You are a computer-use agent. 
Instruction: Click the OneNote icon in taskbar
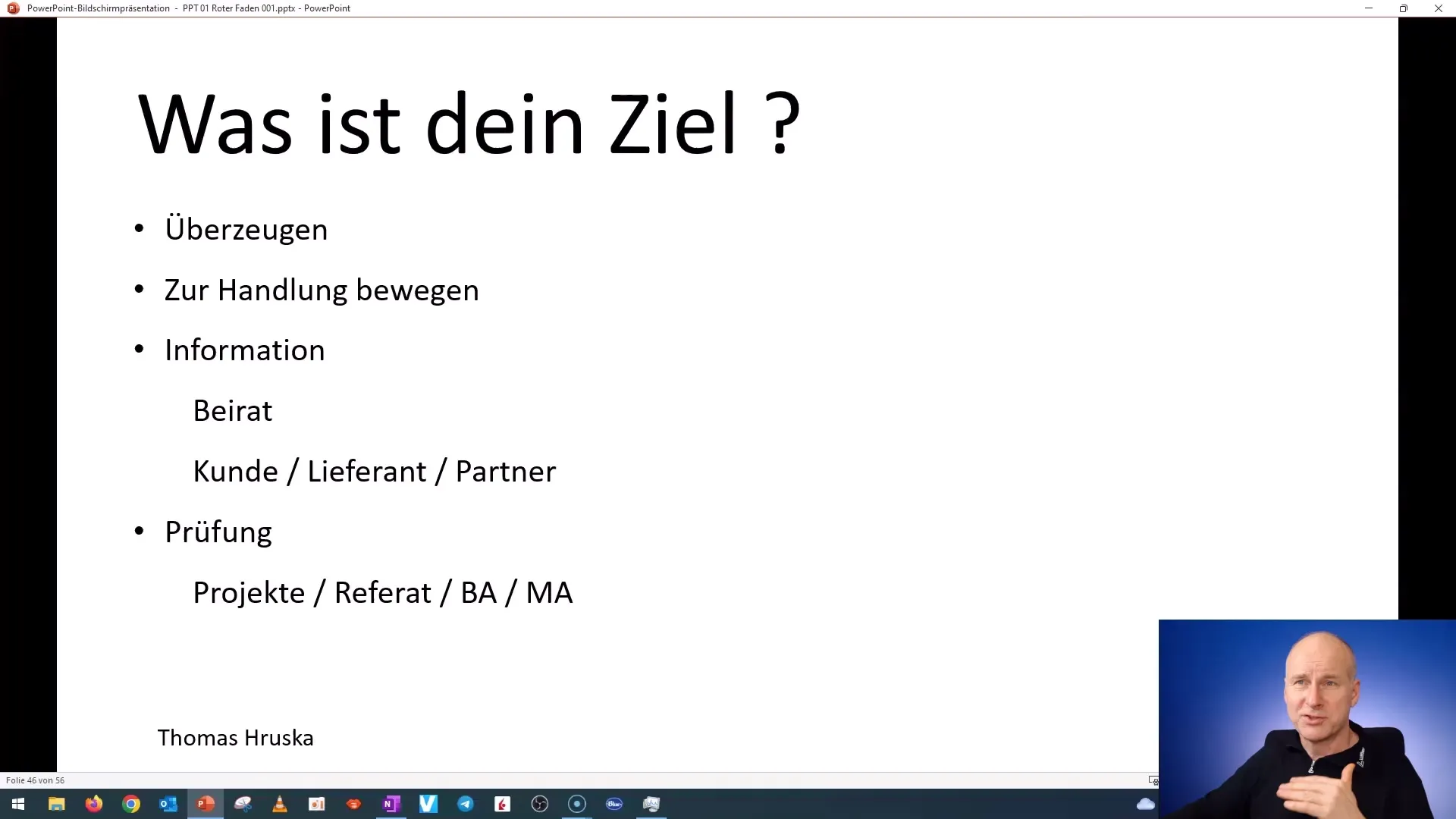click(391, 803)
